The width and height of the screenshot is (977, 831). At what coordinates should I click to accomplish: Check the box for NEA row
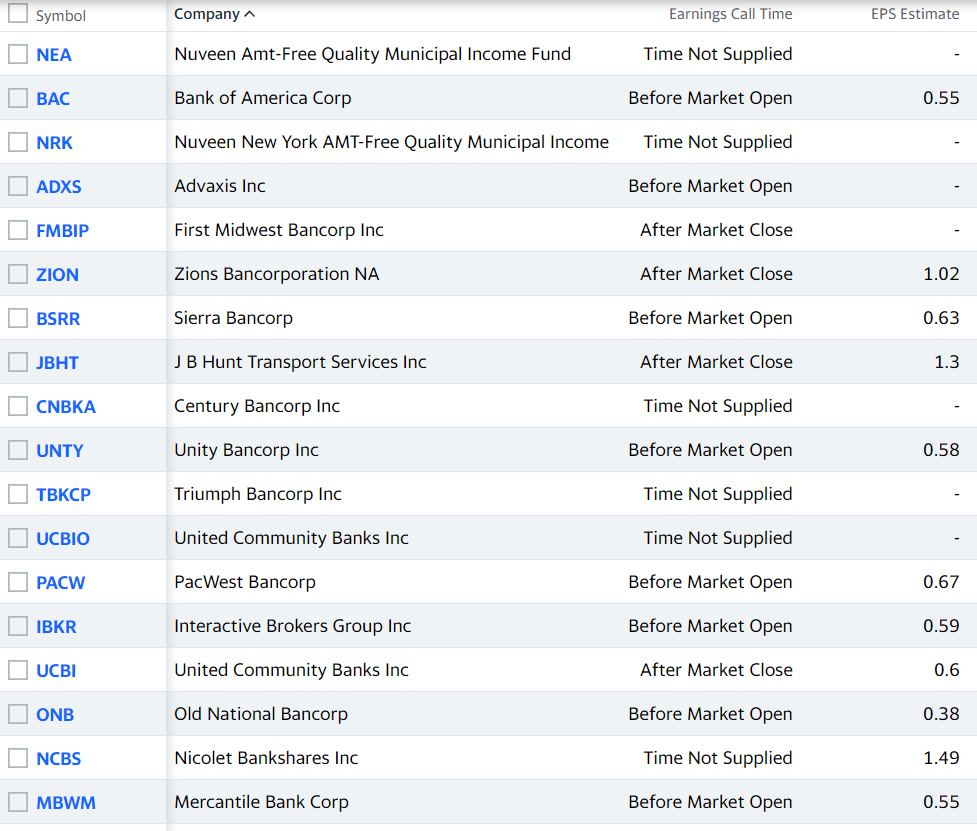[x=18, y=54]
